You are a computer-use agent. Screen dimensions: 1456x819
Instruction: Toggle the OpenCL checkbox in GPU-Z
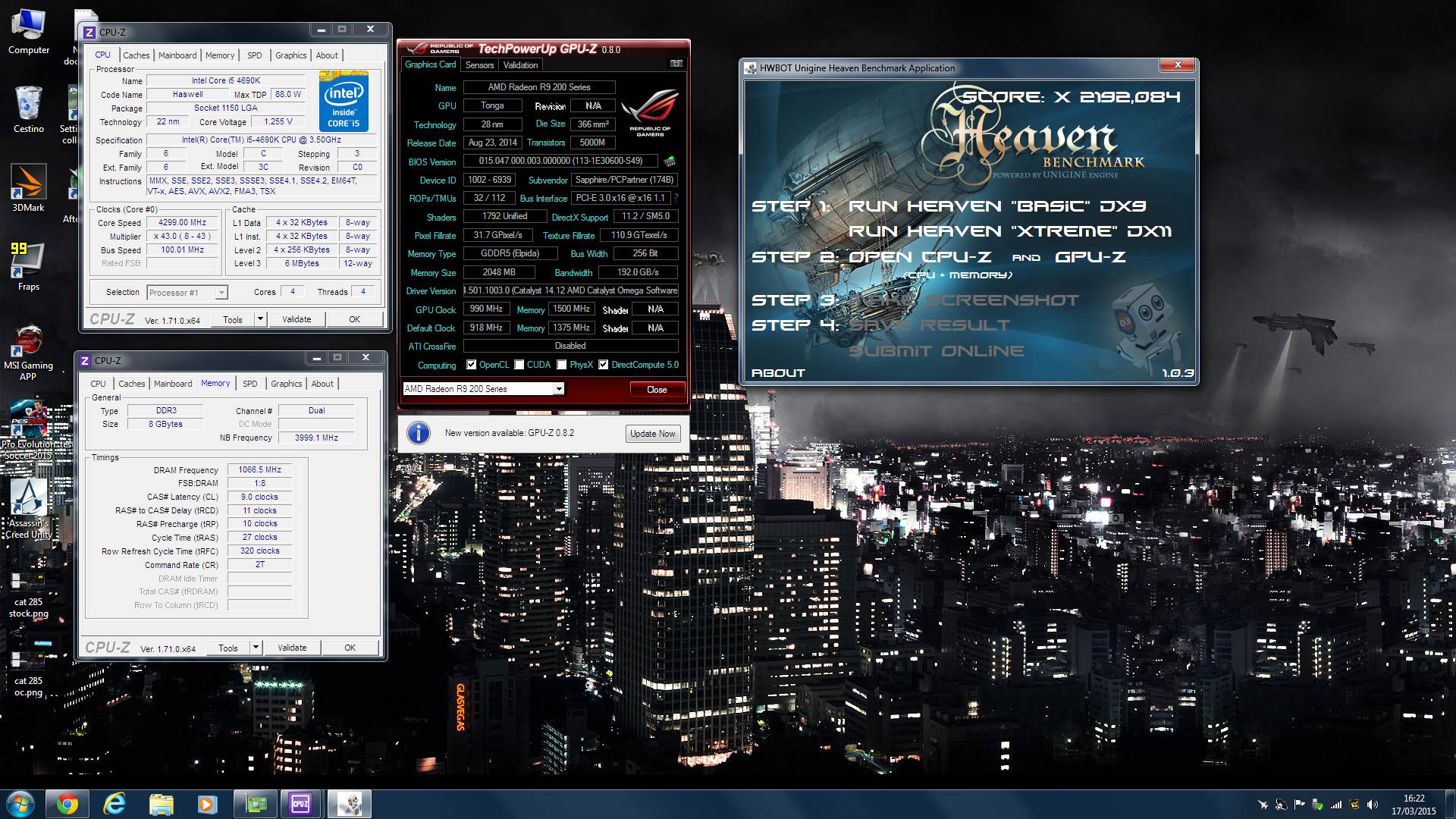[472, 365]
